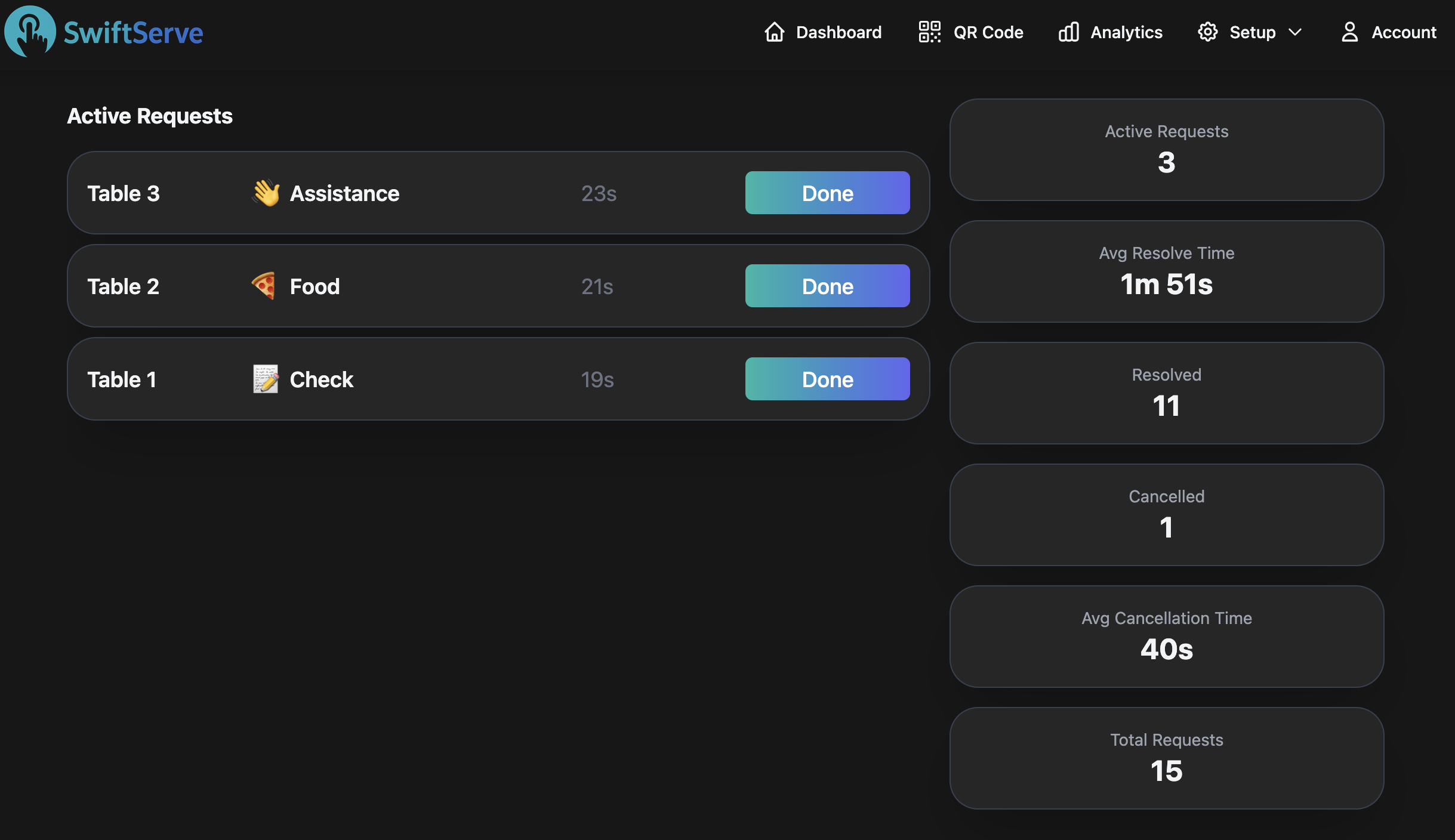Click the waving hand assistance icon for Table 3
1455x840 pixels.
coord(266,193)
